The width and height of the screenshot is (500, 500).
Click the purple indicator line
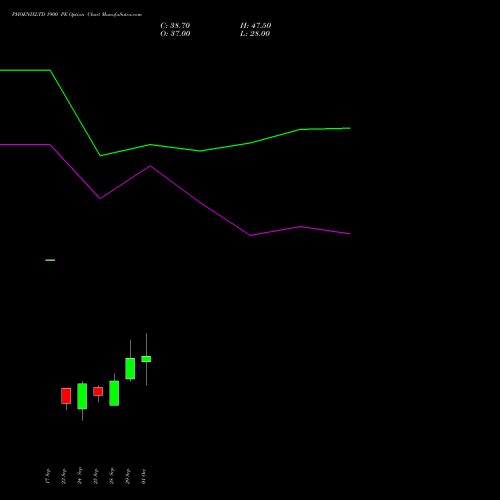pyautogui.click(x=200, y=202)
